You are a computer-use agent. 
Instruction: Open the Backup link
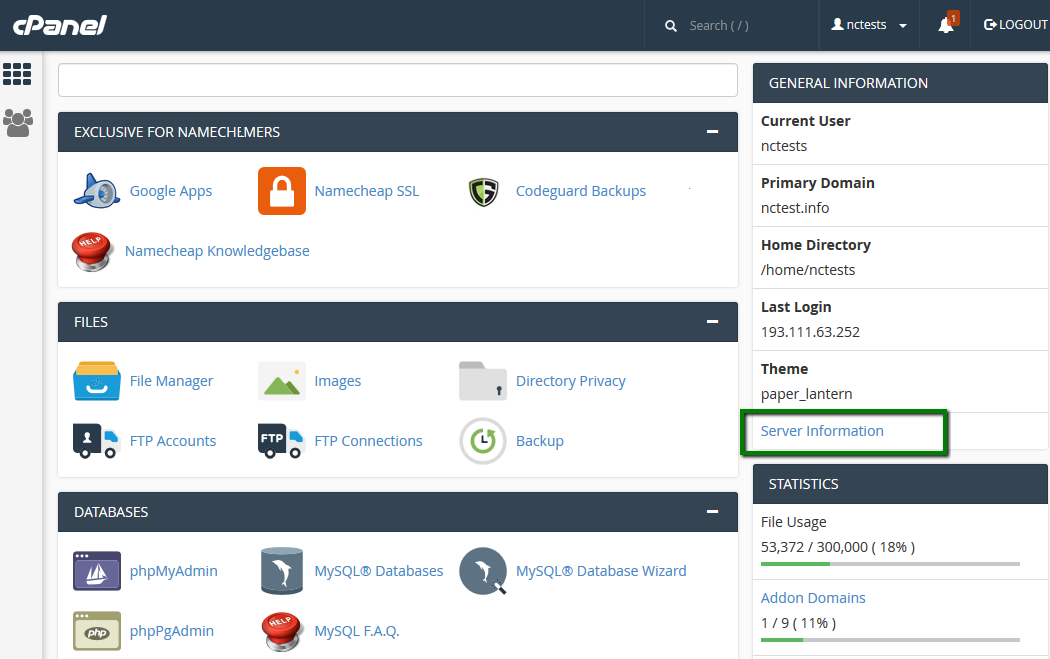pos(540,441)
